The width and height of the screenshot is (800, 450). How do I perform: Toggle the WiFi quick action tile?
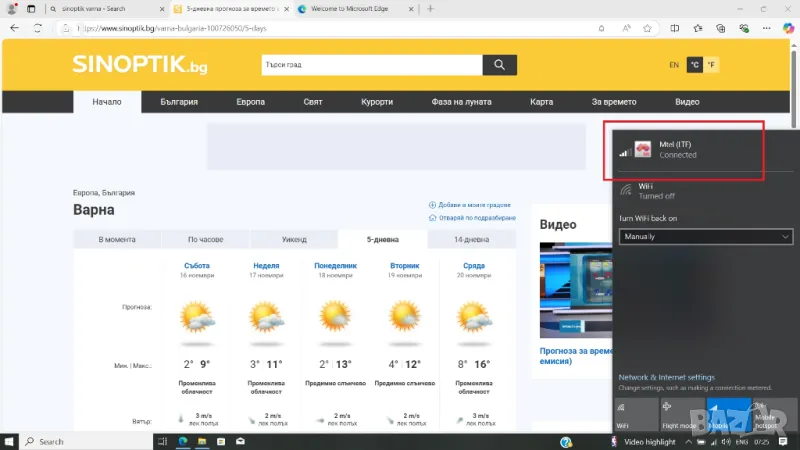click(635, 415)
